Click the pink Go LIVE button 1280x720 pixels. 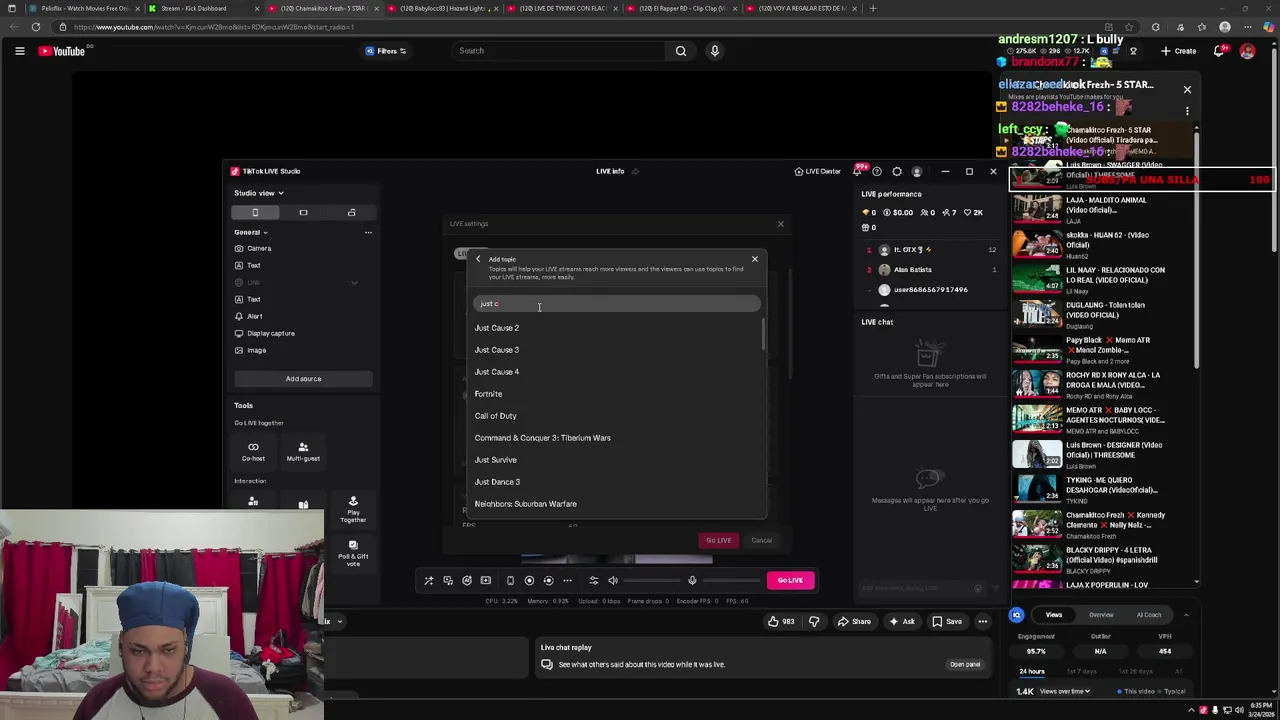(790, 580)
